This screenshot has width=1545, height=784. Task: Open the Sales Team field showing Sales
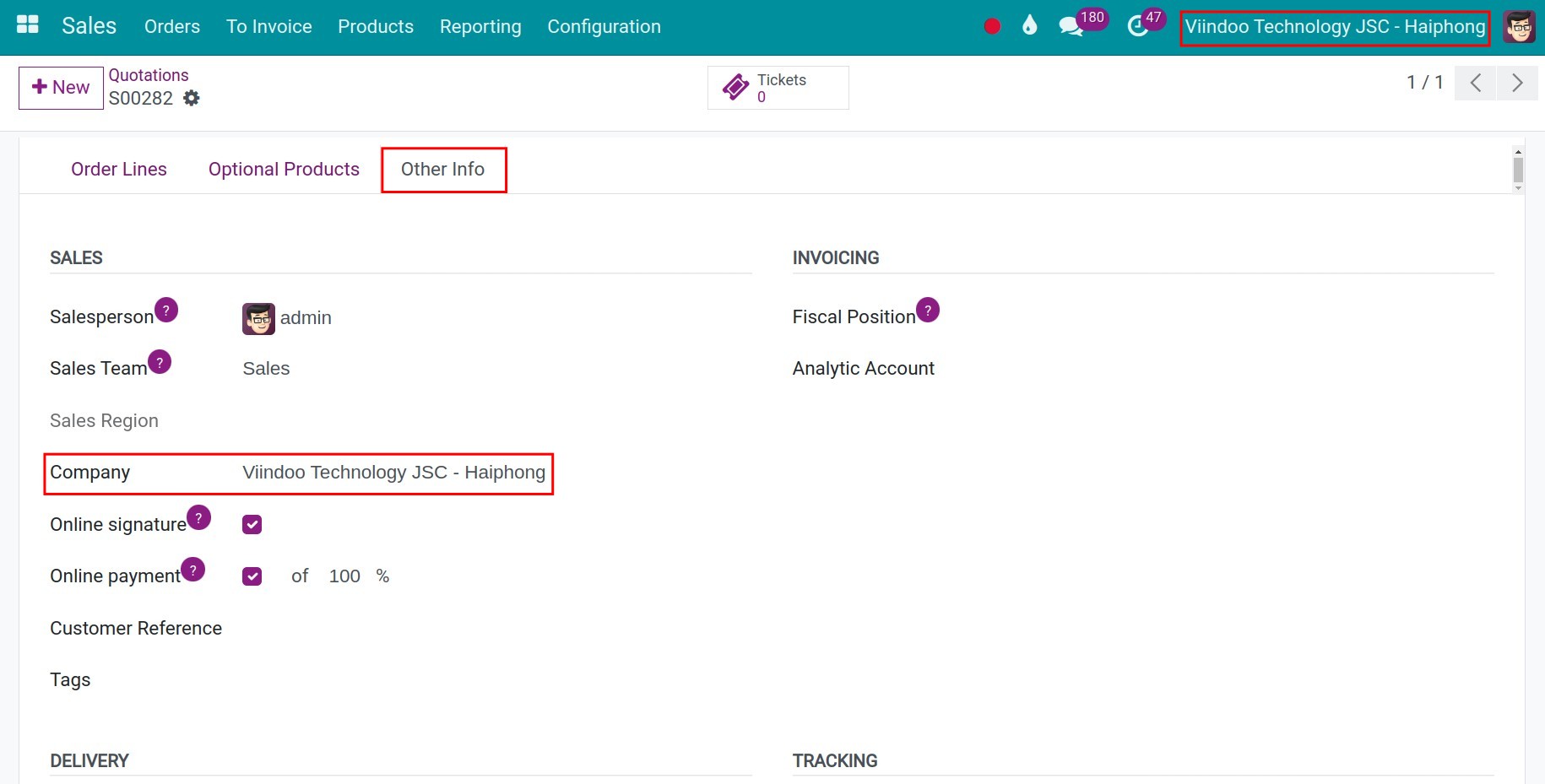(x=496, y=369)
